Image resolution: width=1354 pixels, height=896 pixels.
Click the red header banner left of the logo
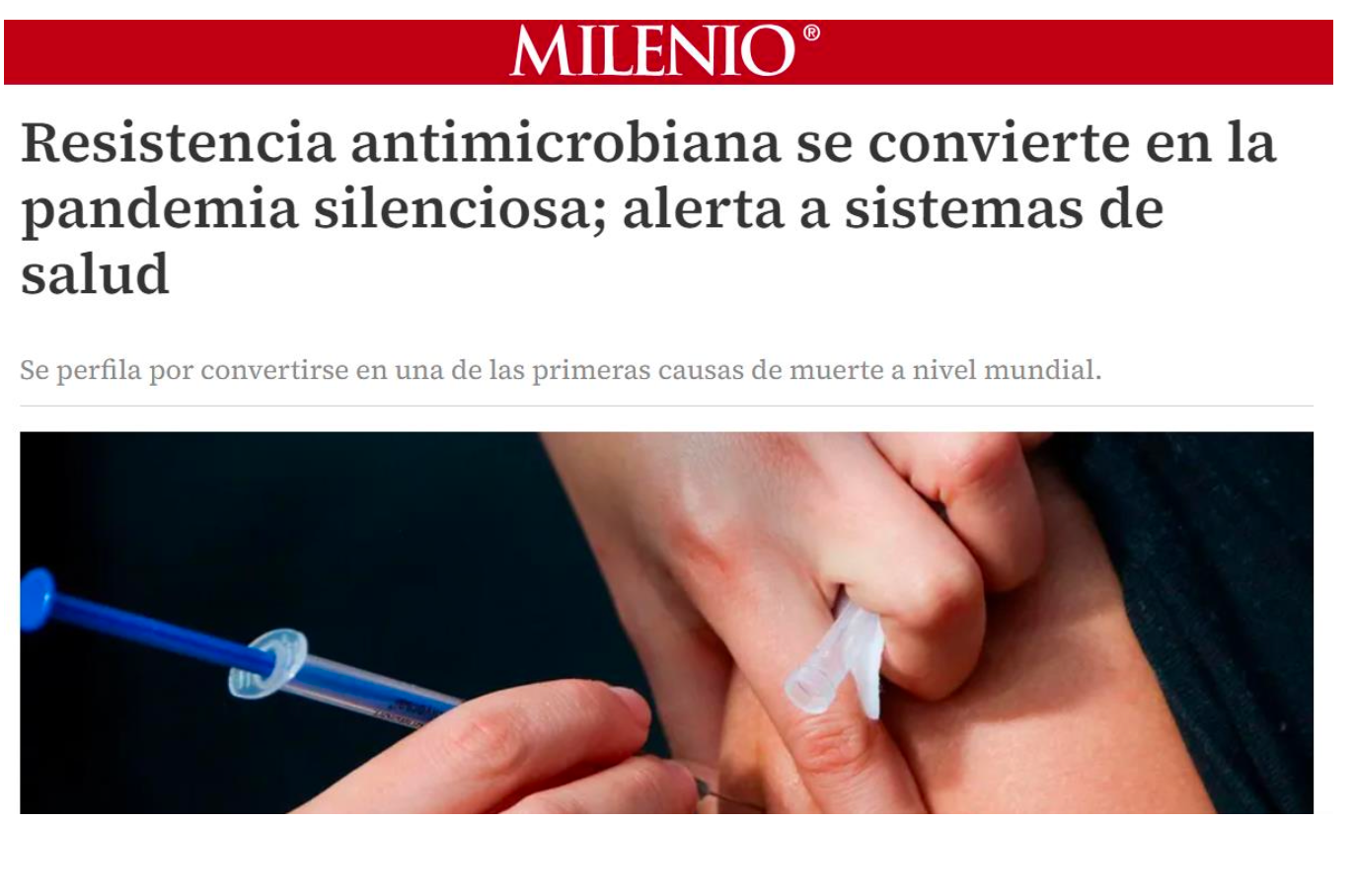point(257,52)
